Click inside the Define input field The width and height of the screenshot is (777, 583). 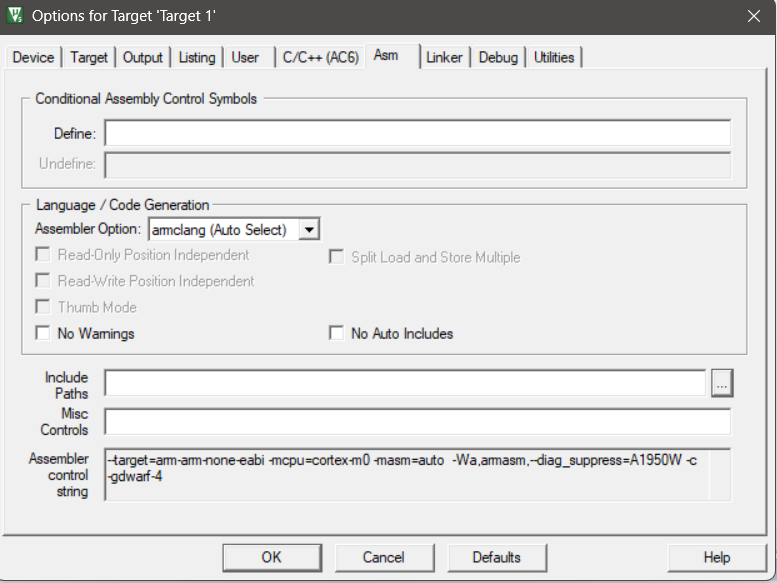(x=417, y=134)
